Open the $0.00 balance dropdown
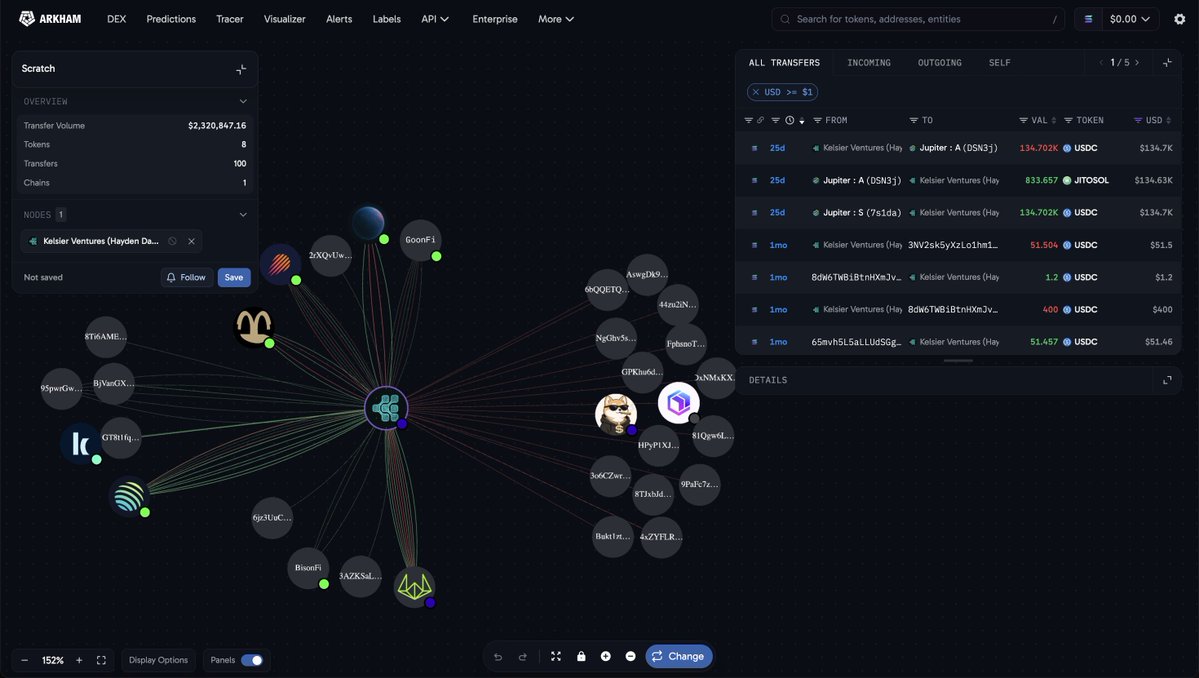Screen dimensions: 1199x678 pyautogui.click(x=1129, y=19)
